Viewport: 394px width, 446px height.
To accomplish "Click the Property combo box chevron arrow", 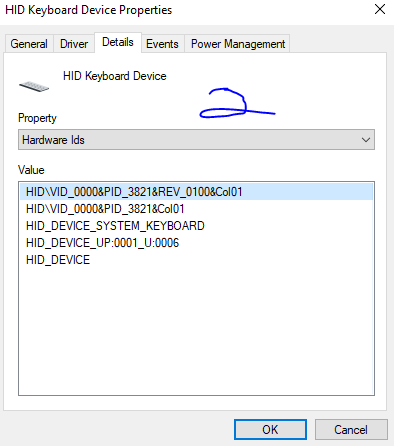I will tap(366, 140).
